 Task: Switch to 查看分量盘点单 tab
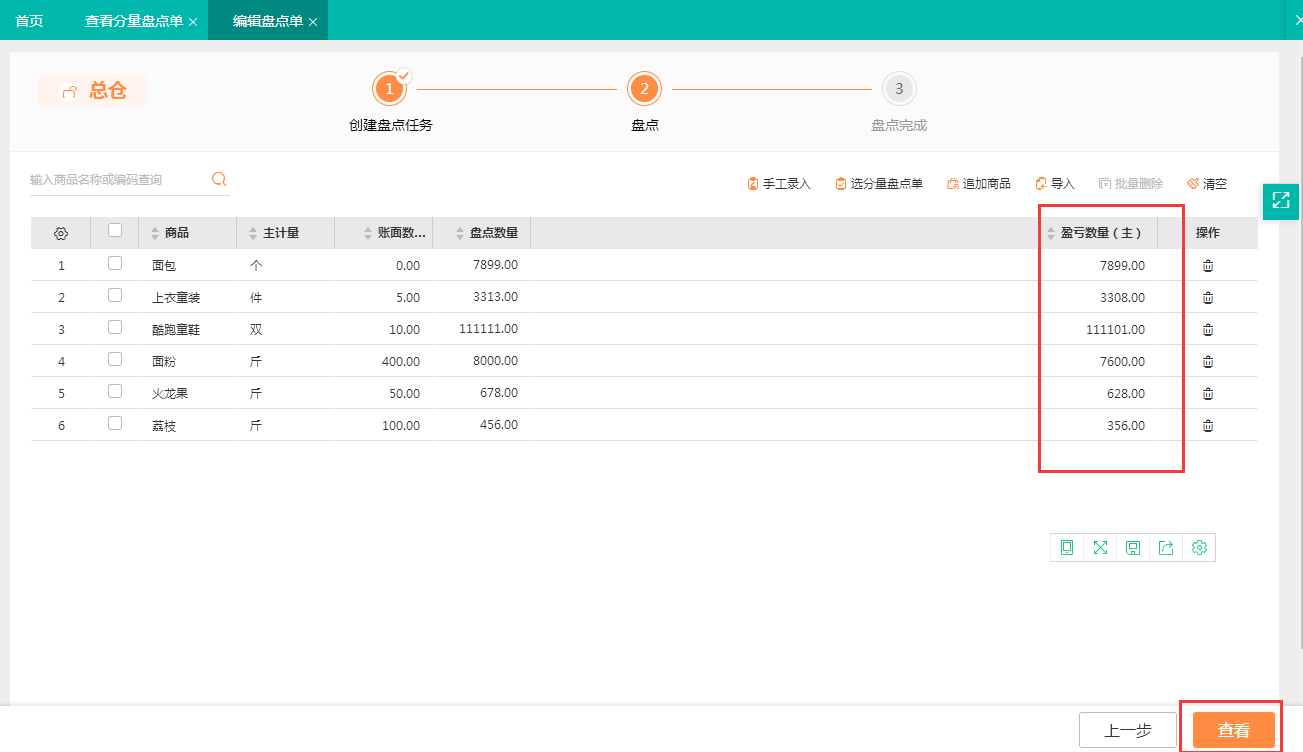(x=133, y=21)
